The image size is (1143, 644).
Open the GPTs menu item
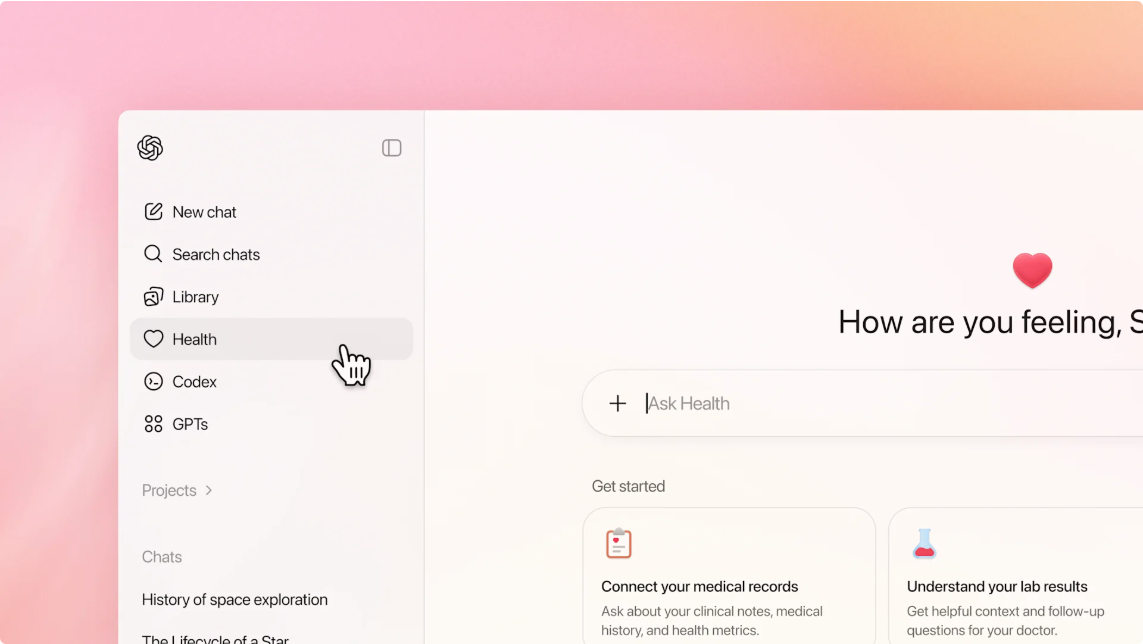tap(271, 424)
